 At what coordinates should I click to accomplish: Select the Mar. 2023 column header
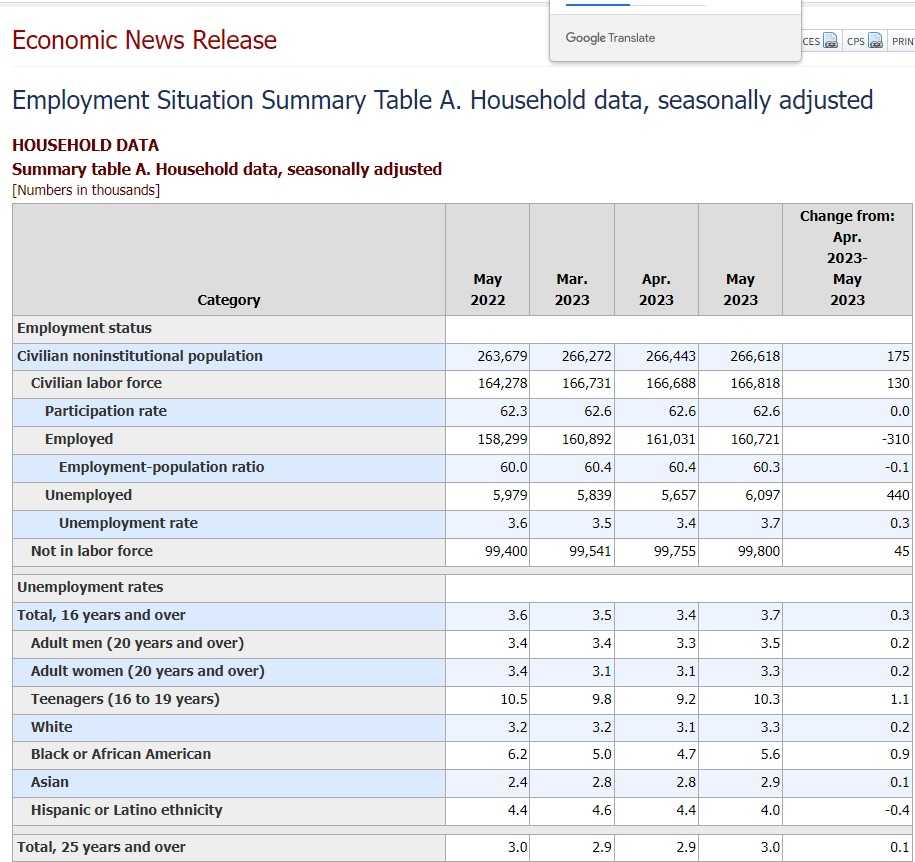(x=572, y=289)
